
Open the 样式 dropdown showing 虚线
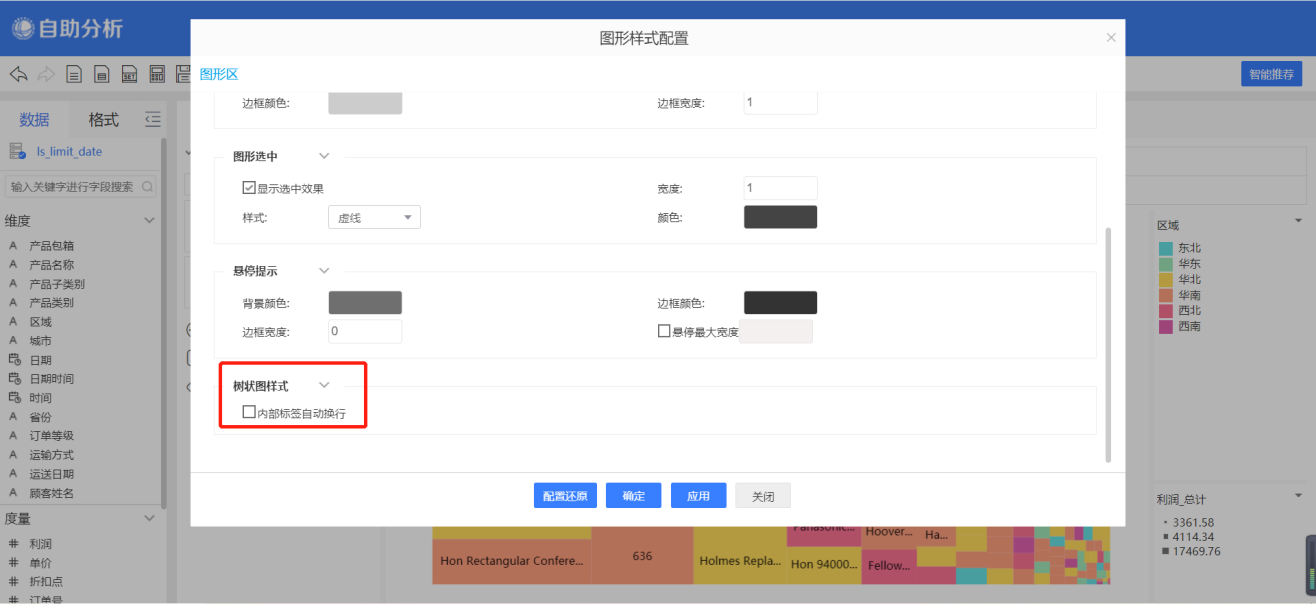(x=374, y=217)
